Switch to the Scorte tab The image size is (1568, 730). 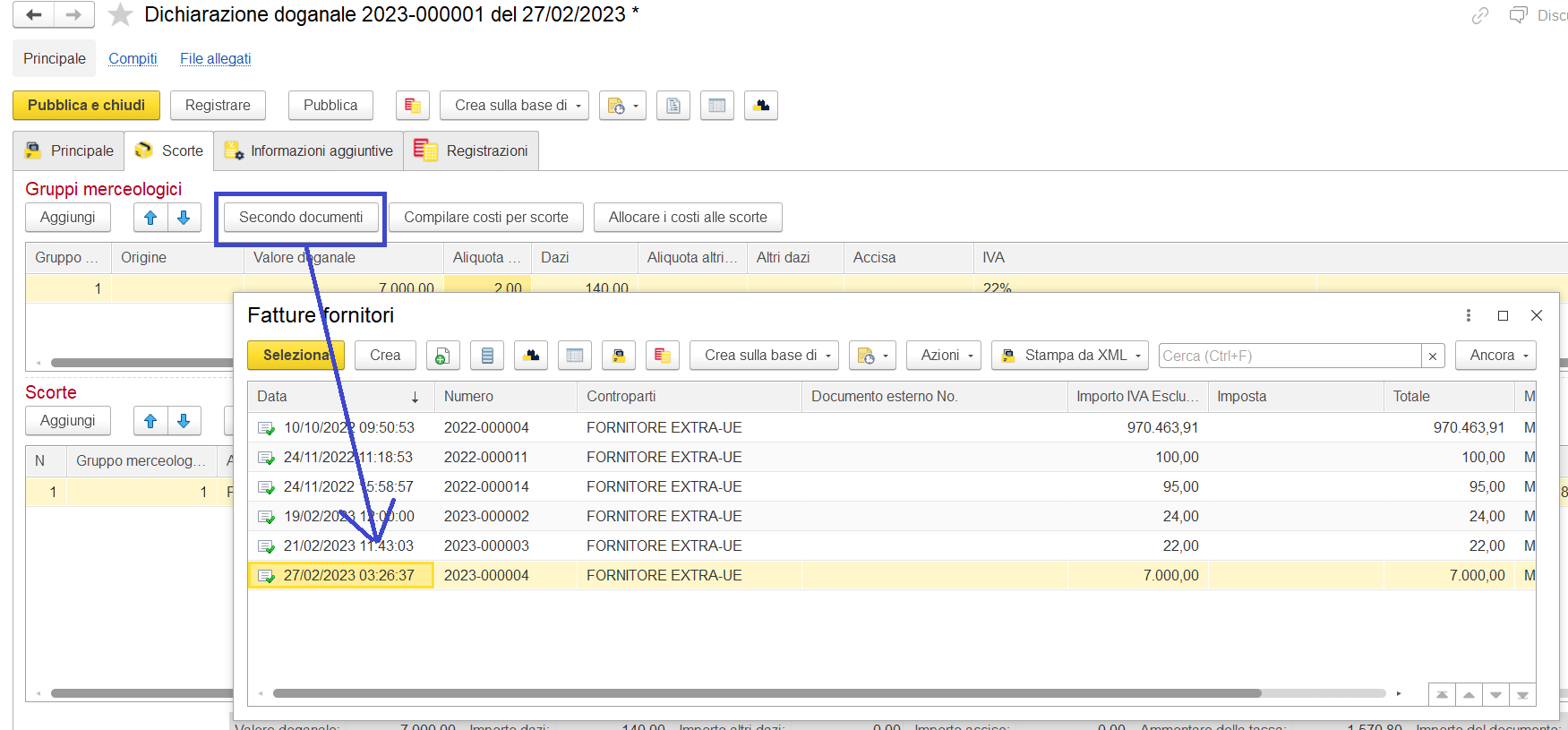[x=169, y=150]
